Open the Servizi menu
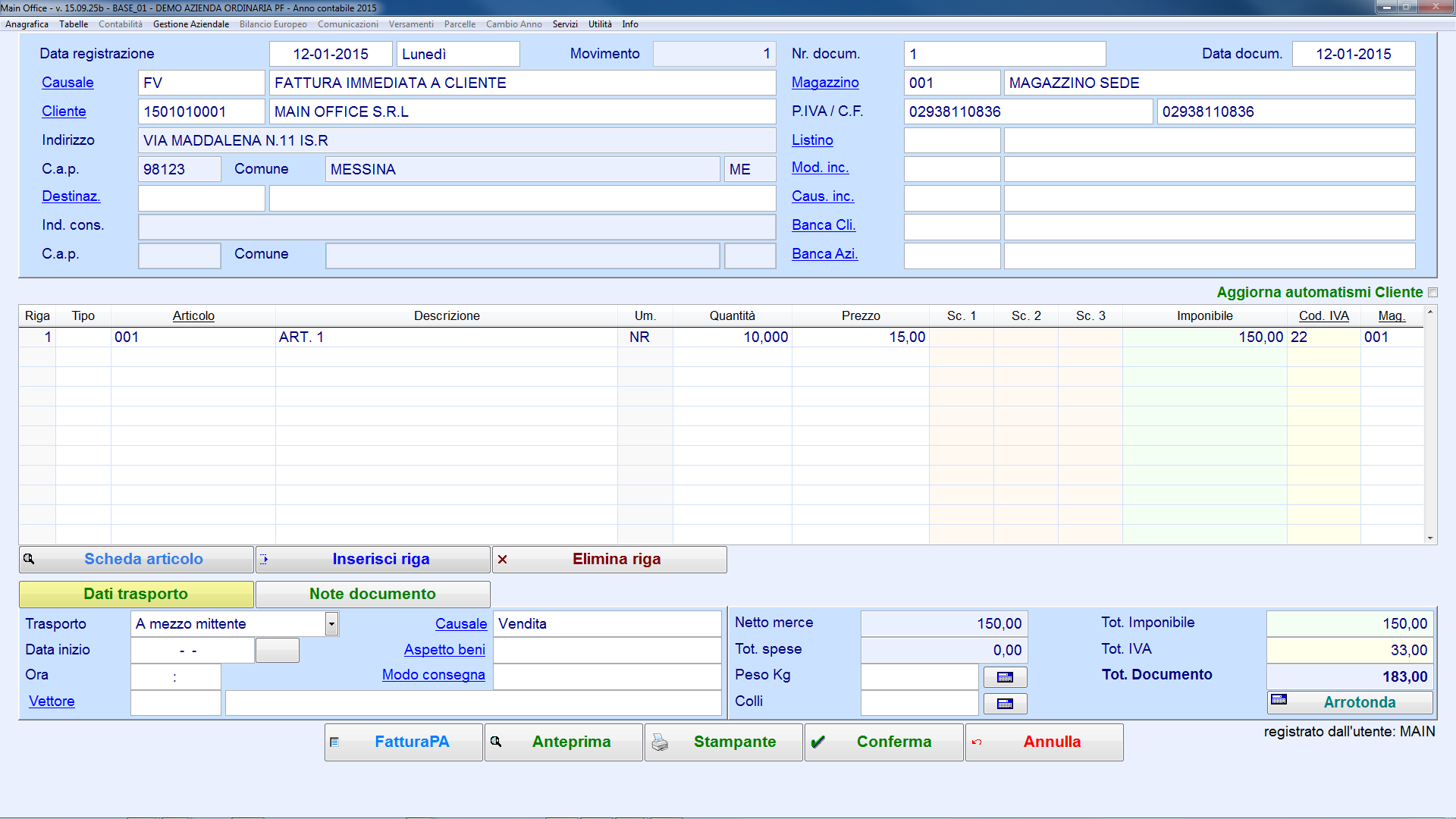This screenshot has width=1456, height=819. [565, 24]
